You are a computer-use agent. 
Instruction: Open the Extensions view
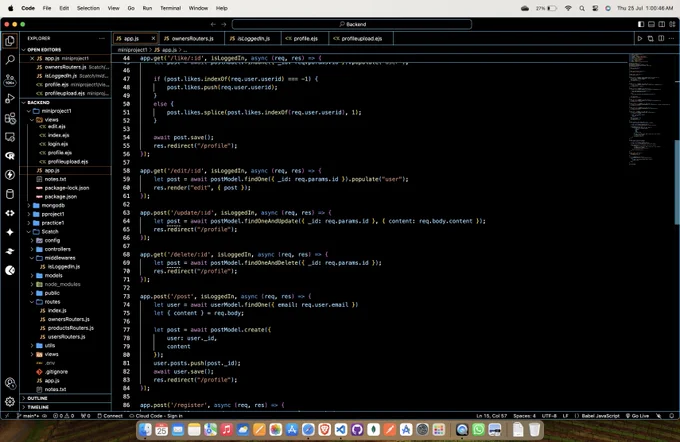(x=10, y=118)
